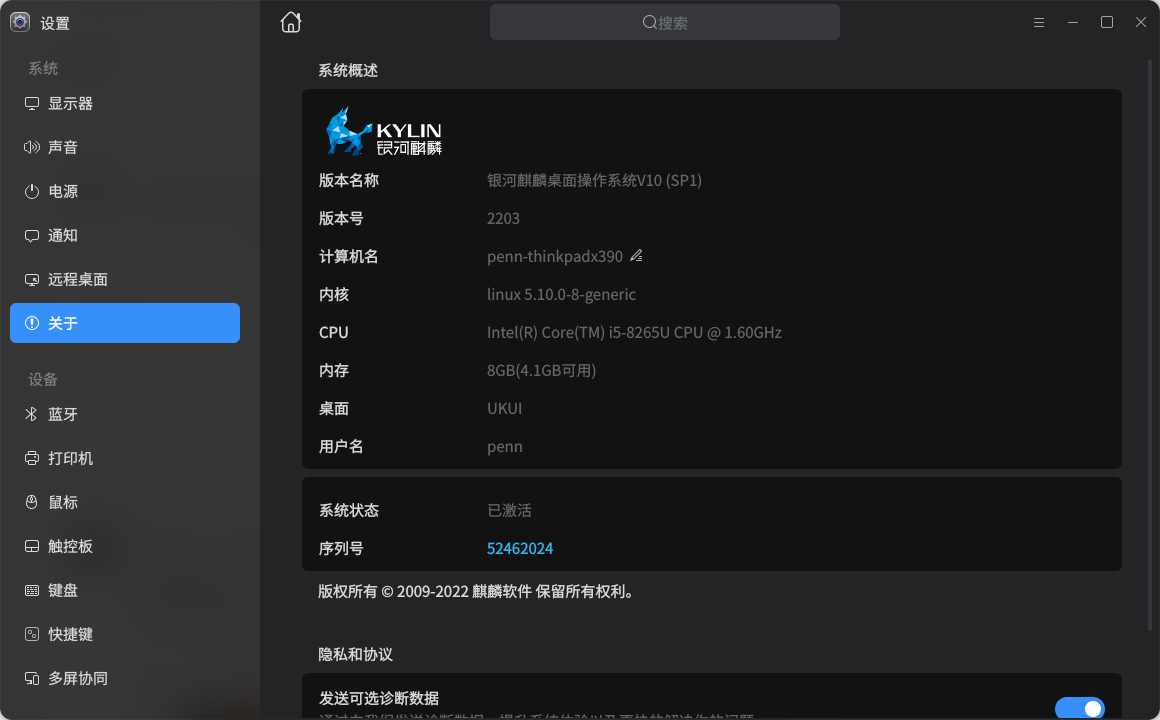Click desktop value UKUI

click(x=505, y=408)
